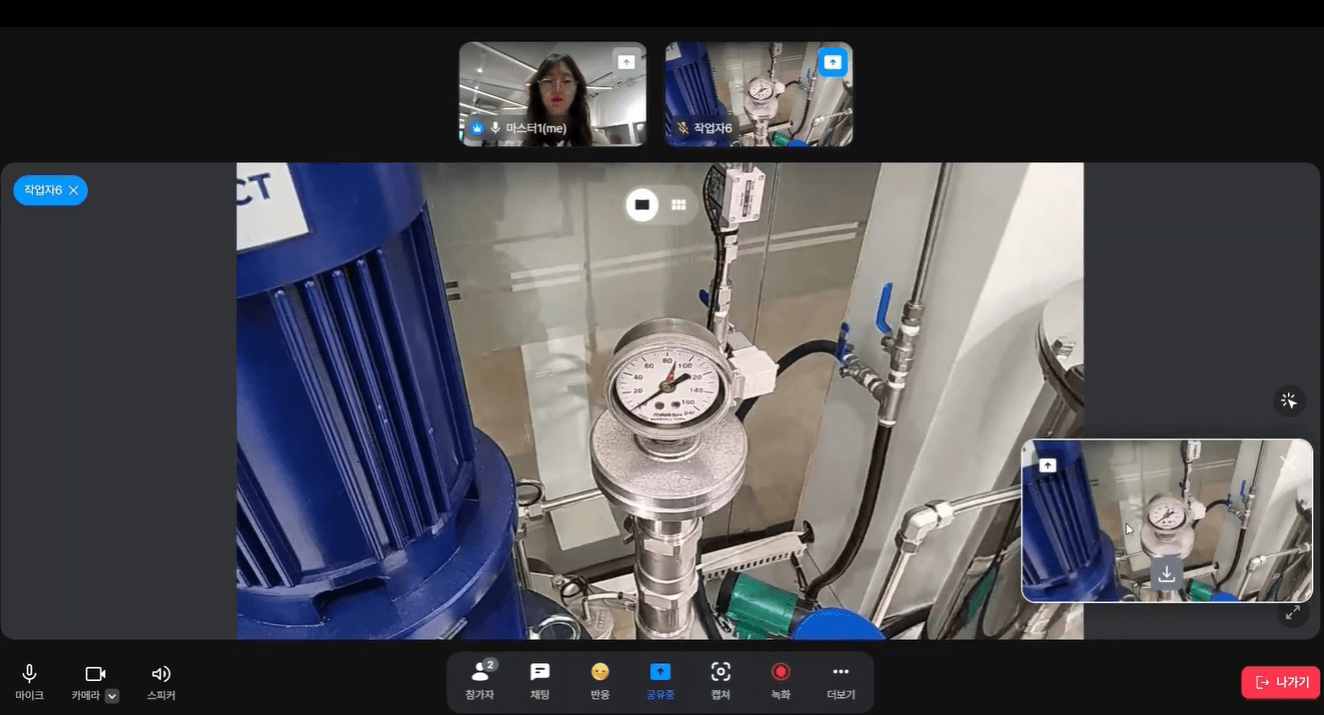This screenshot has width=1324, height=715.
Task: Click the 작업자6 thumbnail name label
Action: pyautogui.click(x=713, y=128)
